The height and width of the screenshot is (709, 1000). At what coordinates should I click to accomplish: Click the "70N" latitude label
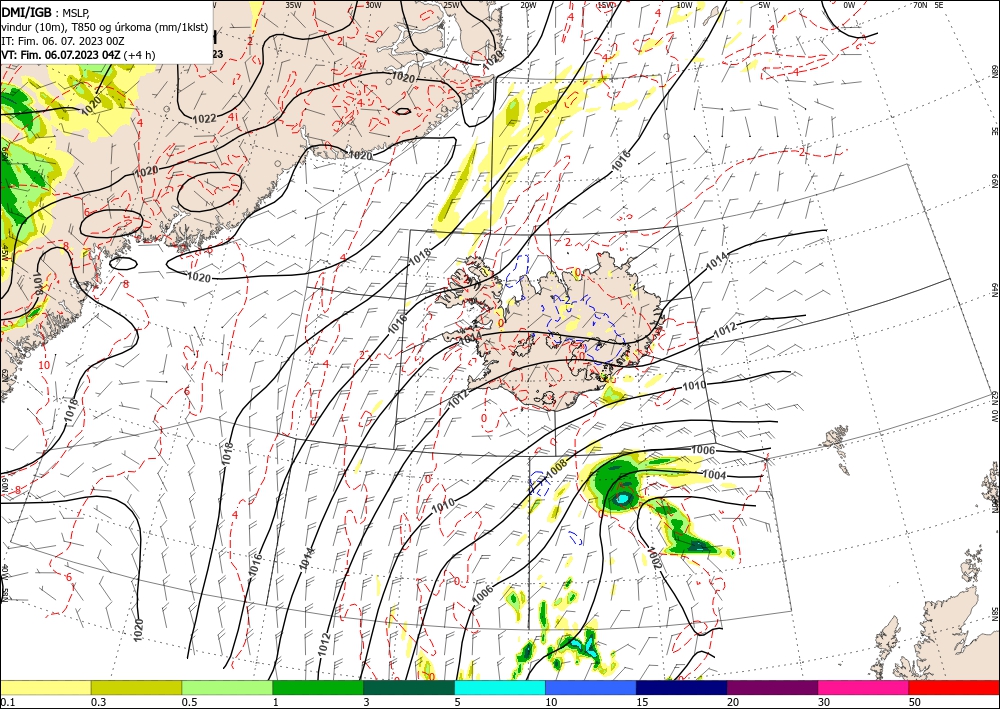(x=920, y=5)
